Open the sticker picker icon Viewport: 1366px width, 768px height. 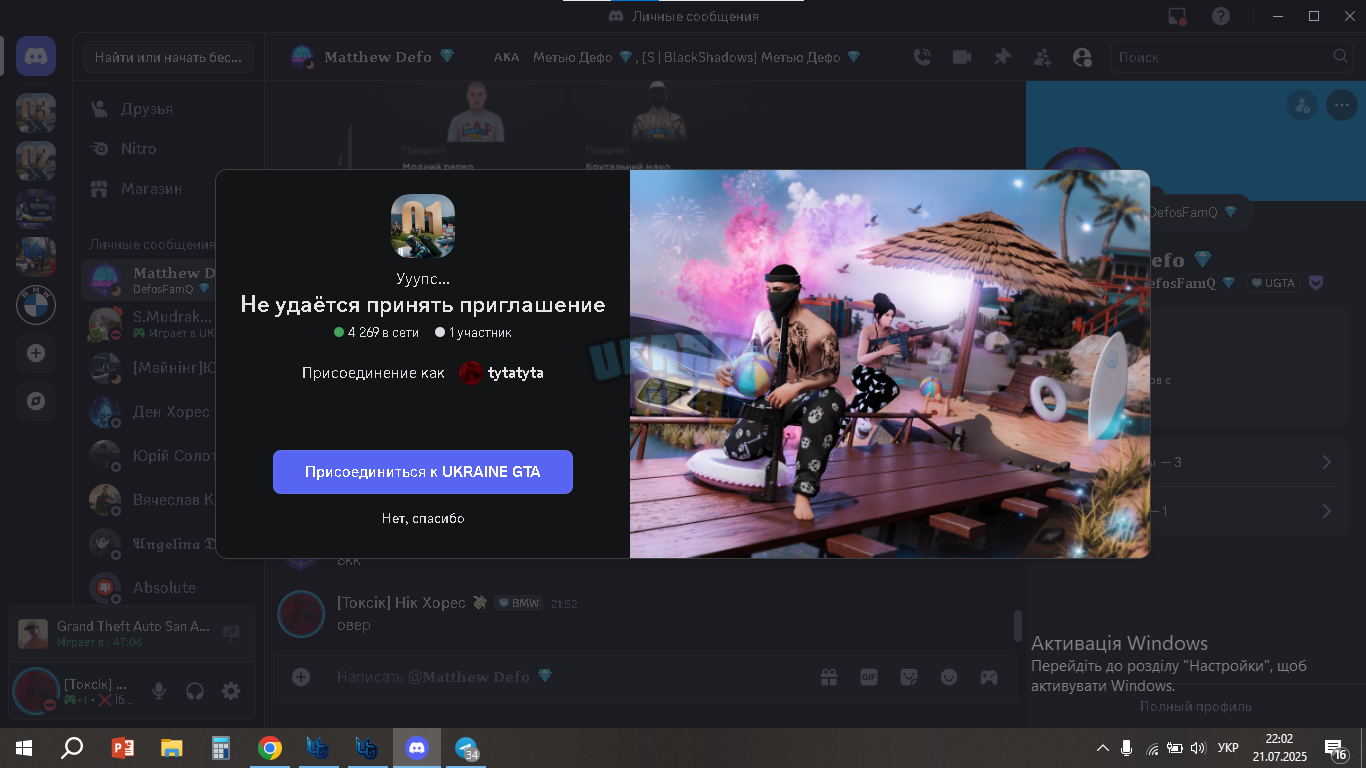click(909, 677)
